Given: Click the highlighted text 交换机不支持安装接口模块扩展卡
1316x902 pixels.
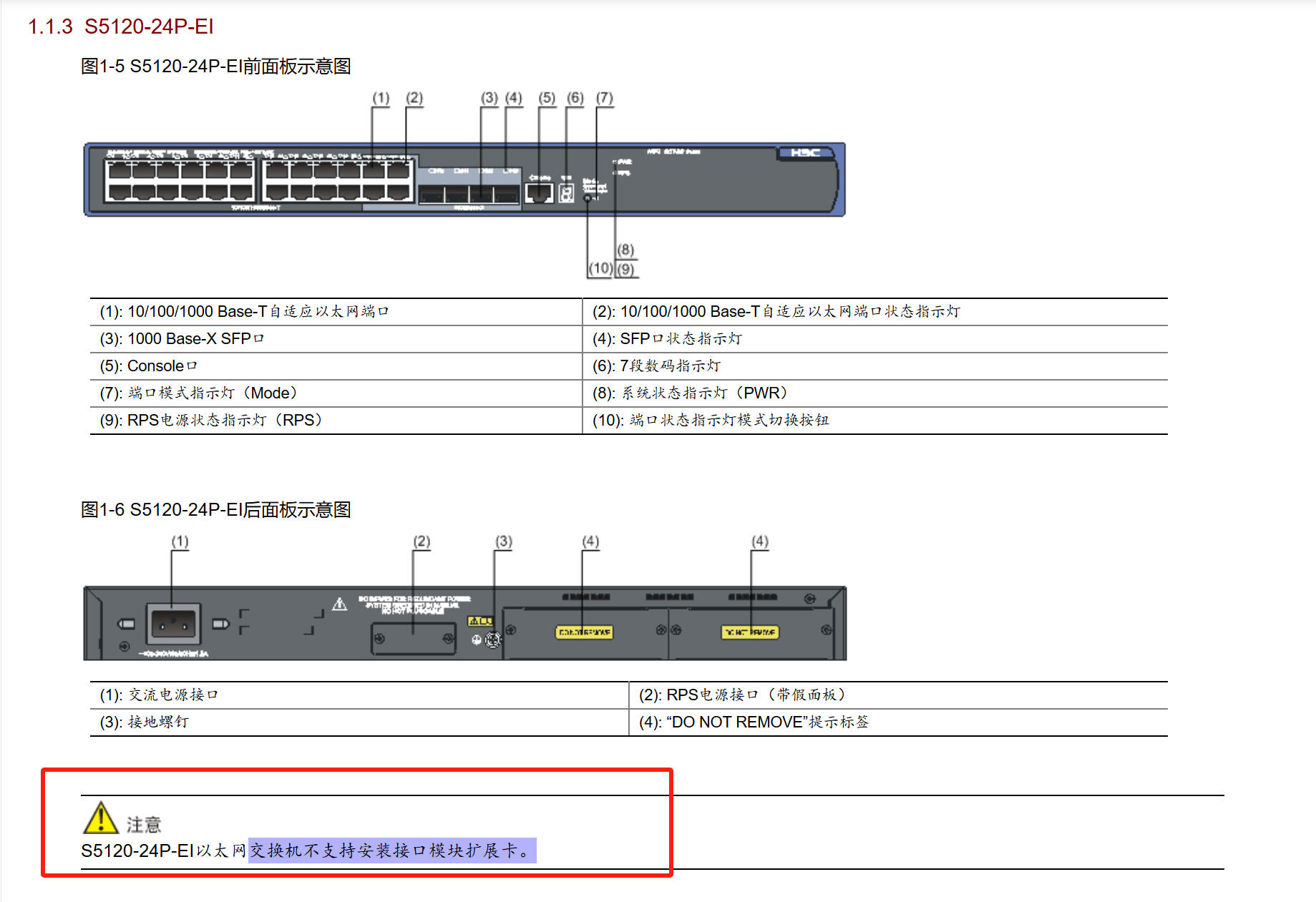Looking at the screenshot, I should pyautogui.click(x=391, y=850).
